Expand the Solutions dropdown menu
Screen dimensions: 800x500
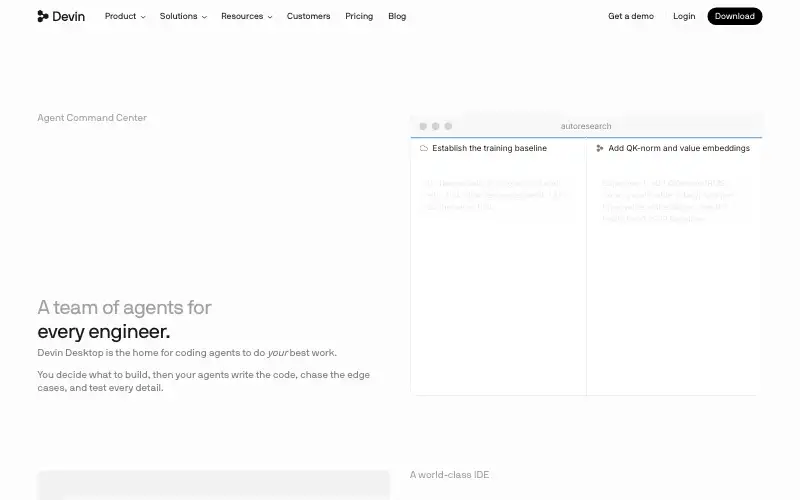[x=183, y=16]
